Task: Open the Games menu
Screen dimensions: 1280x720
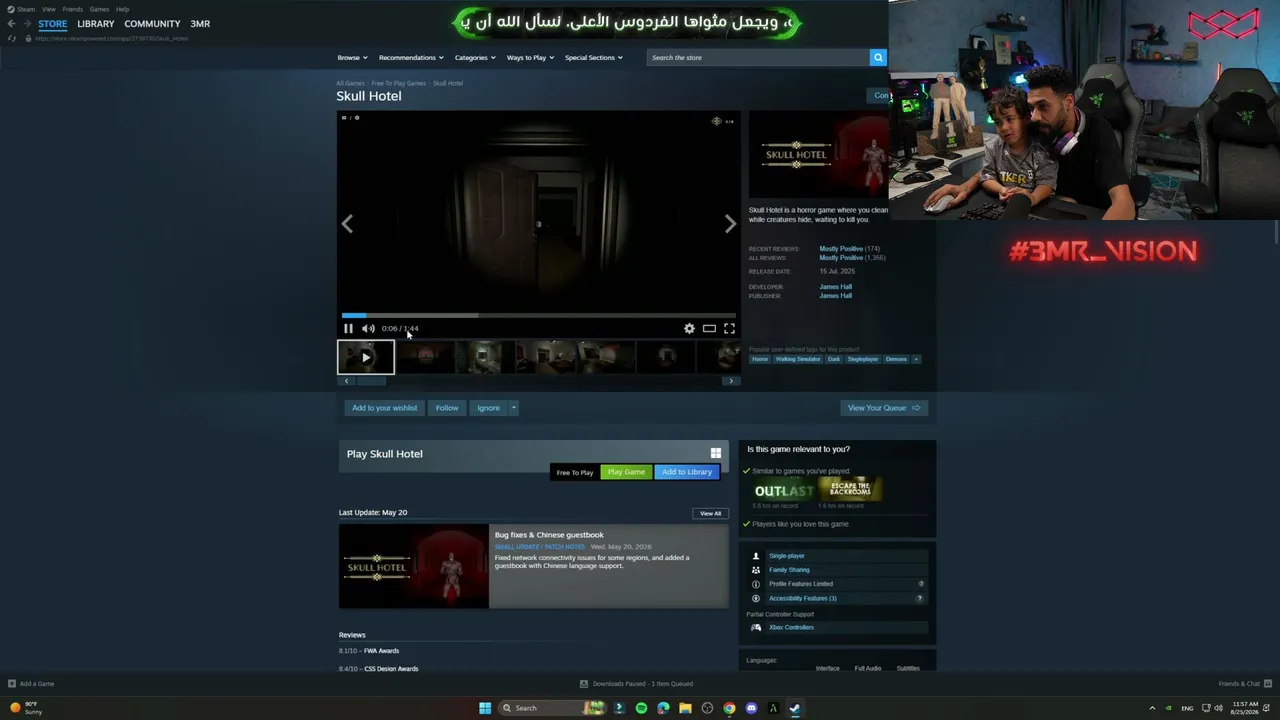Action: click(99, 9)
